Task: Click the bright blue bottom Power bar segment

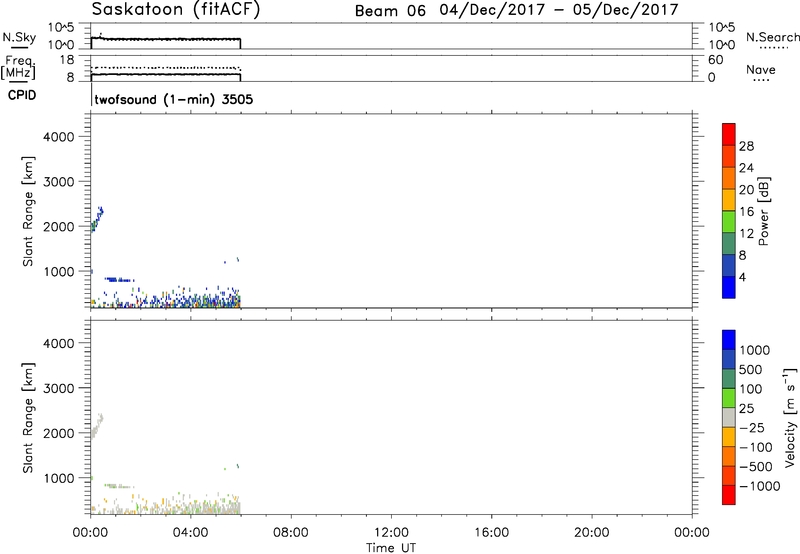Action: [729, 287]
